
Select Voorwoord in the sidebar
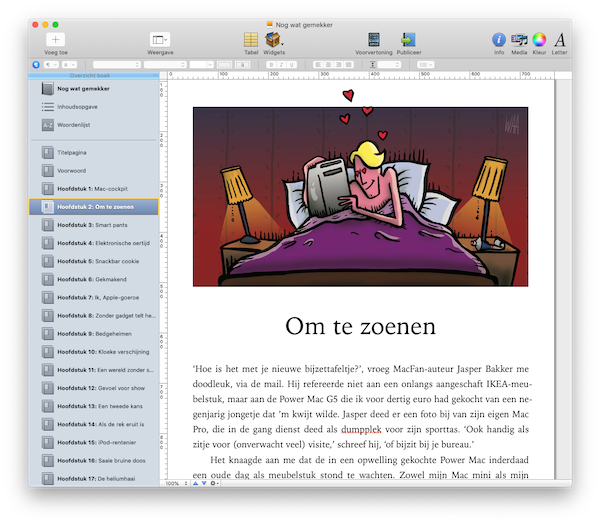[x=93, y=171]
